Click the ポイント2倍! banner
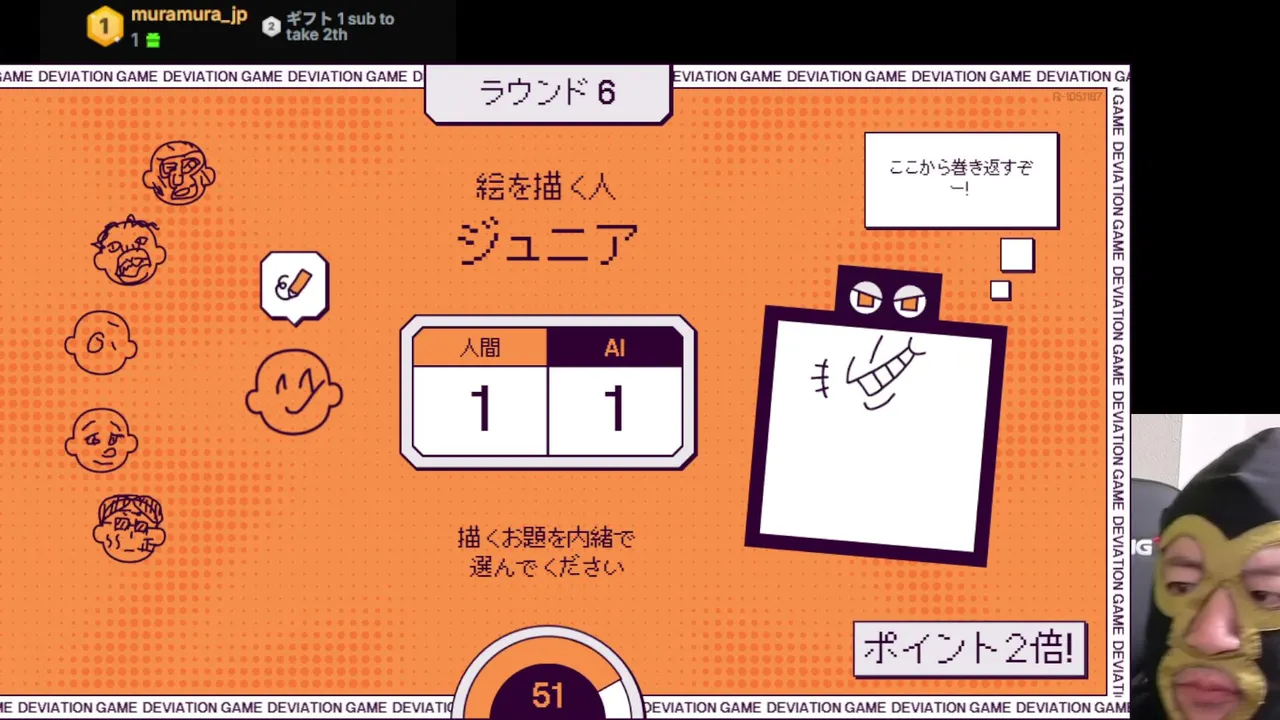 click(969, 649)
